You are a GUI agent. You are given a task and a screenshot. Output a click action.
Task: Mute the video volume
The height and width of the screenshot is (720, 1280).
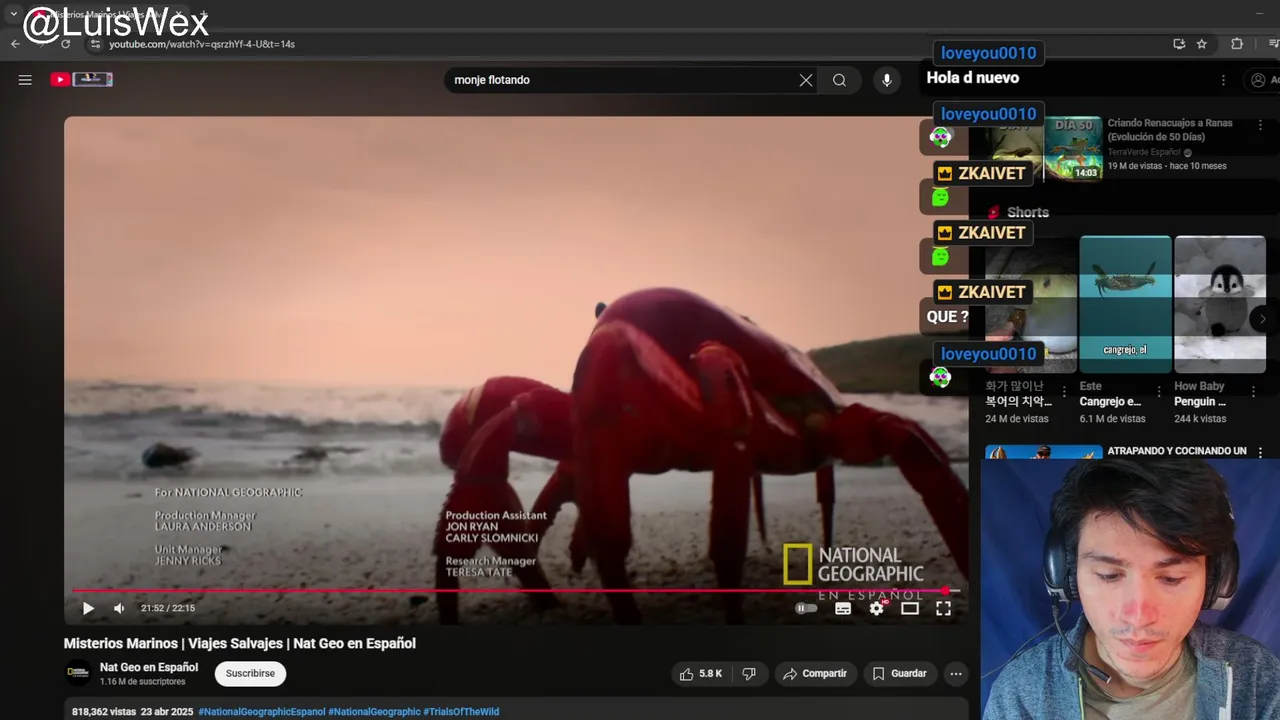tap(119, 608)
